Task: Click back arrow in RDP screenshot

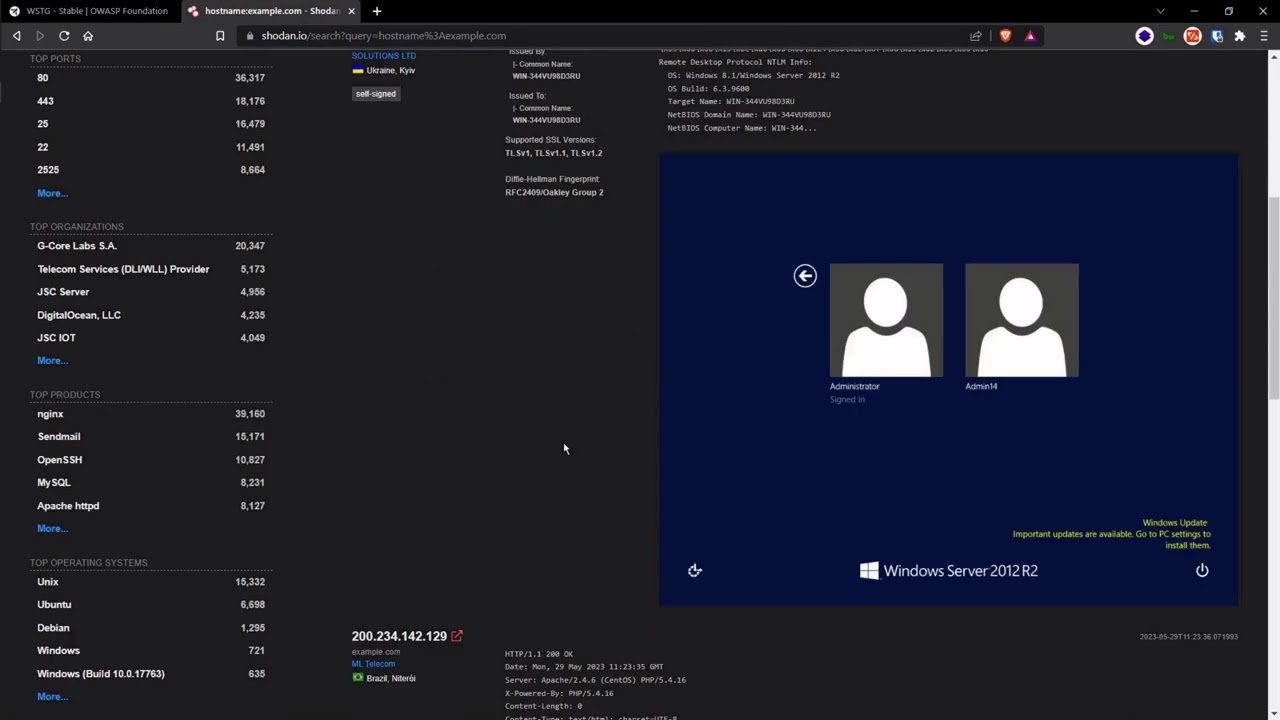Action: point(805,276)
